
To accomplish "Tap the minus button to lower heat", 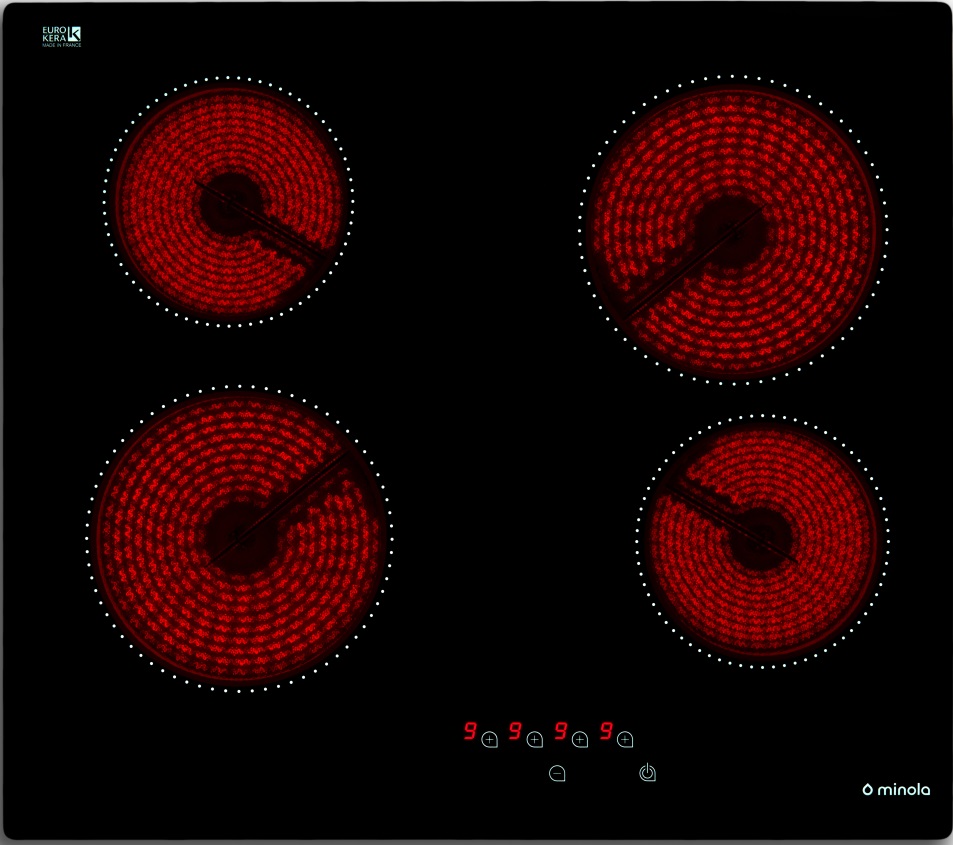I will [x=557, y=773].
